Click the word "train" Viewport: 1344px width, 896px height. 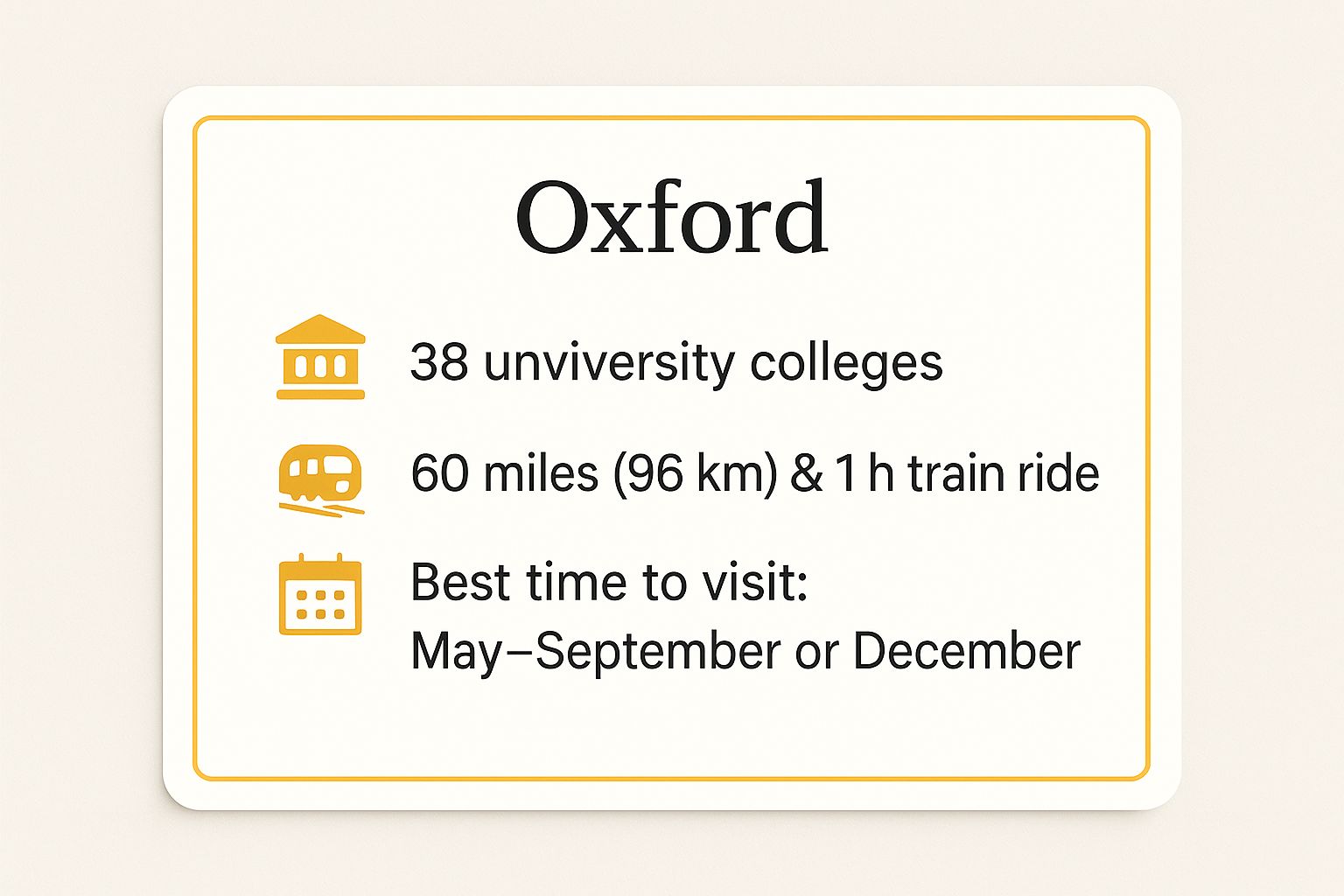point(955,473)
